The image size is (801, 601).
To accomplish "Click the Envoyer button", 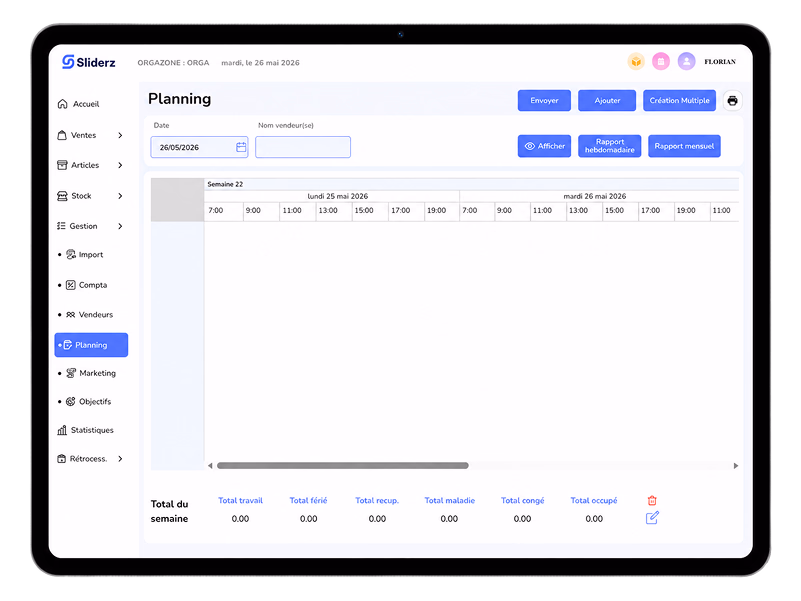I will tap(544, 101).
